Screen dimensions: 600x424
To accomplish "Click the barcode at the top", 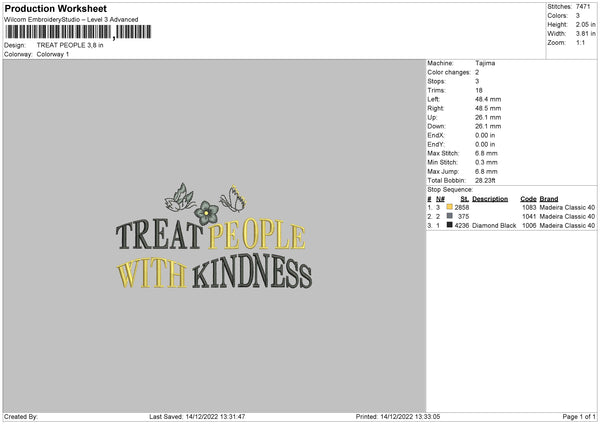I will tap(78, 32).
